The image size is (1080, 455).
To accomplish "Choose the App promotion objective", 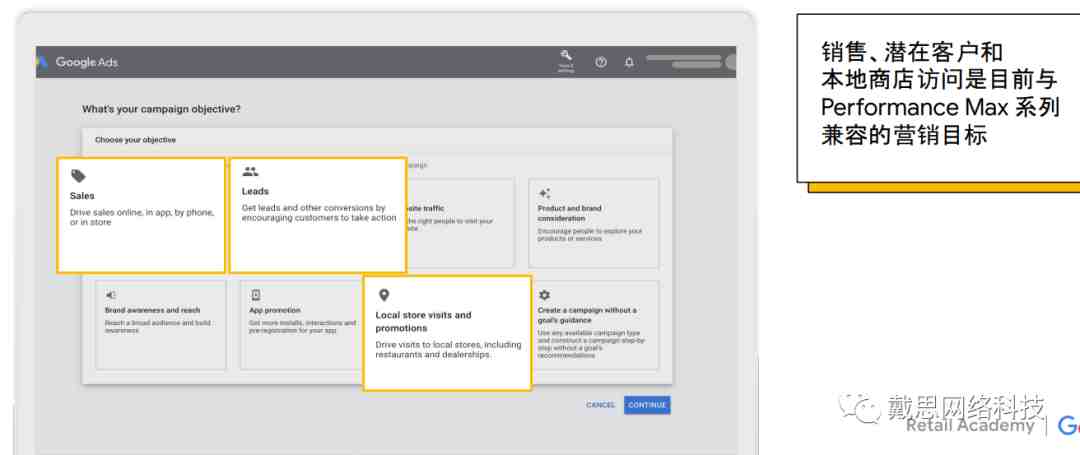I will pyautogui.click(x=302, y=325).
